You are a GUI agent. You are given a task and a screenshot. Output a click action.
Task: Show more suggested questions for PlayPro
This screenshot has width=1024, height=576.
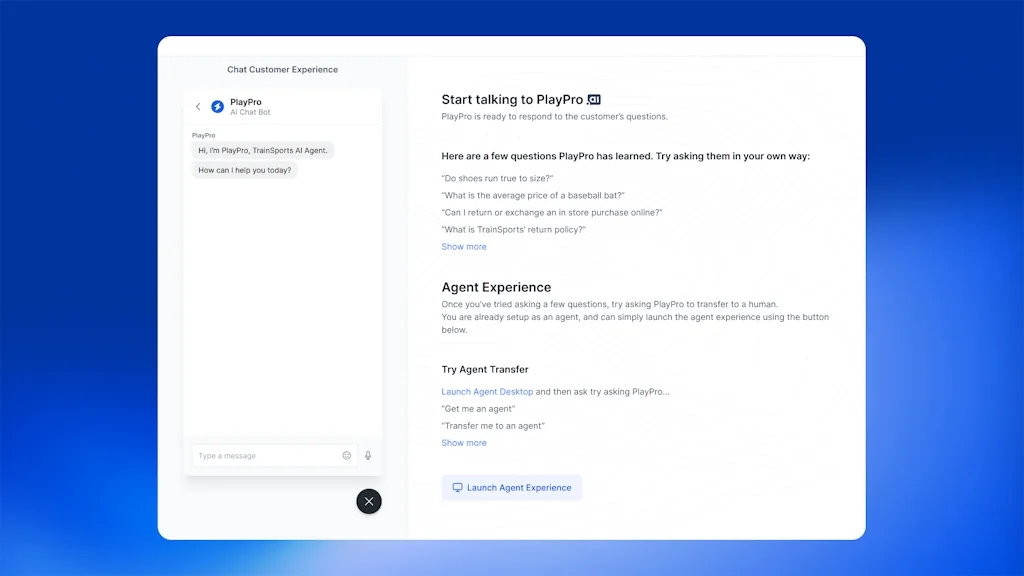point(463,246)
